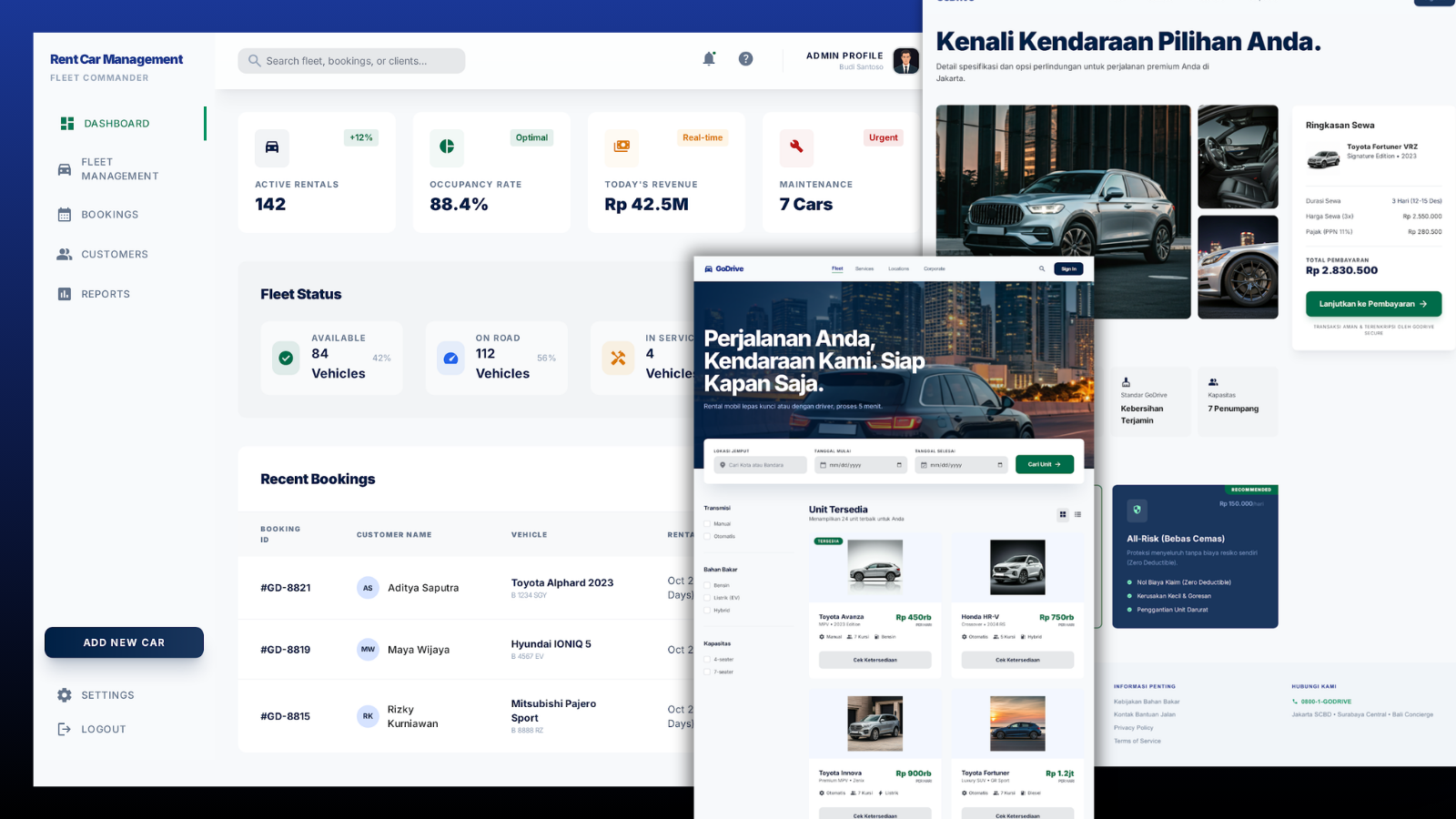Select the All-Risk (Bebas Cemas) protection card
Screen dimensions: 1456x819
point(1195,557)
